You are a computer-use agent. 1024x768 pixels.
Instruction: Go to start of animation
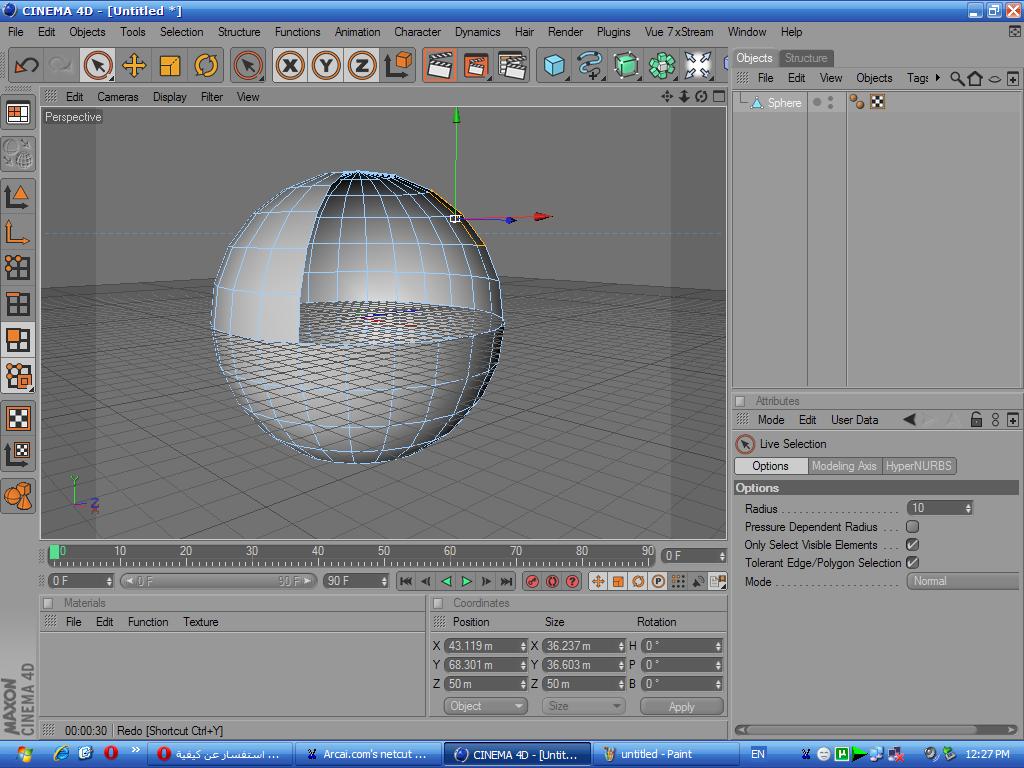coord(406,581)
